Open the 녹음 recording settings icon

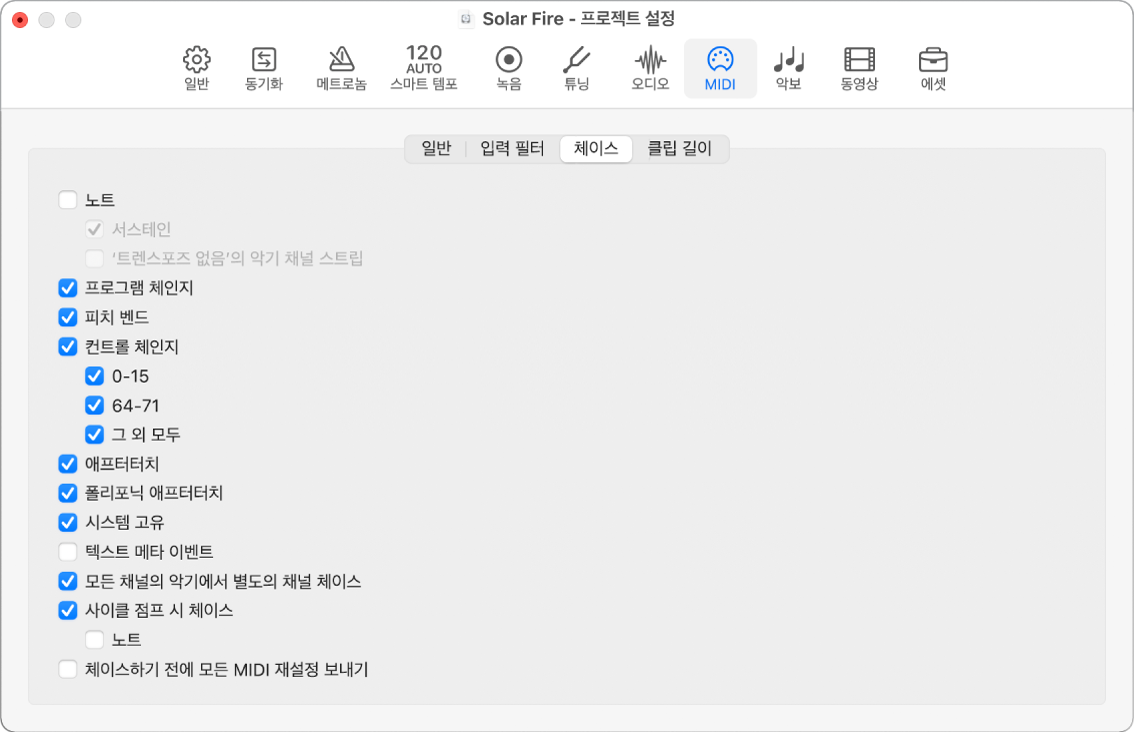509,68
